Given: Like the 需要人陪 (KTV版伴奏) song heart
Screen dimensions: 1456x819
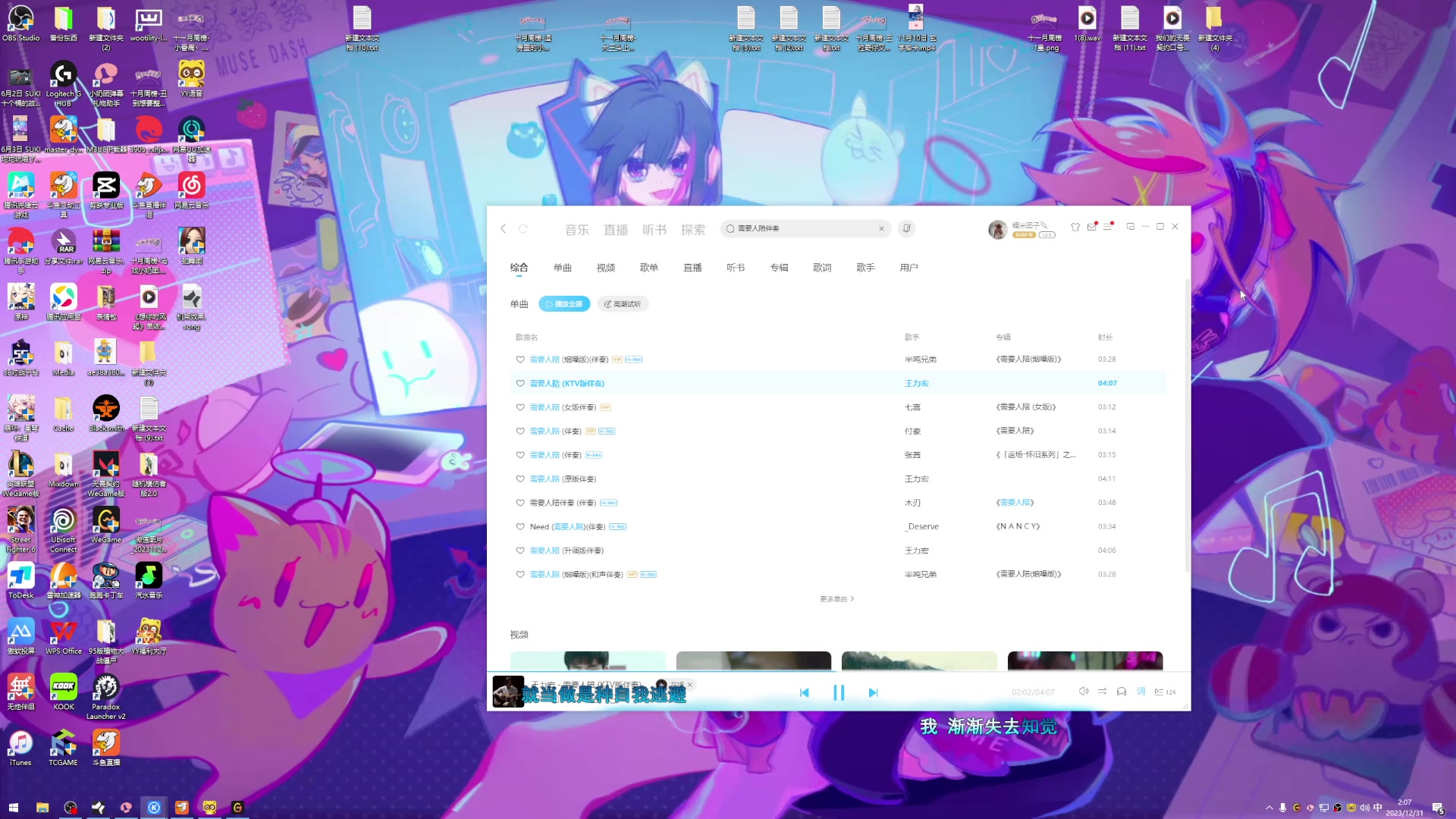Looking at the screenshot, I should point(520,384).
